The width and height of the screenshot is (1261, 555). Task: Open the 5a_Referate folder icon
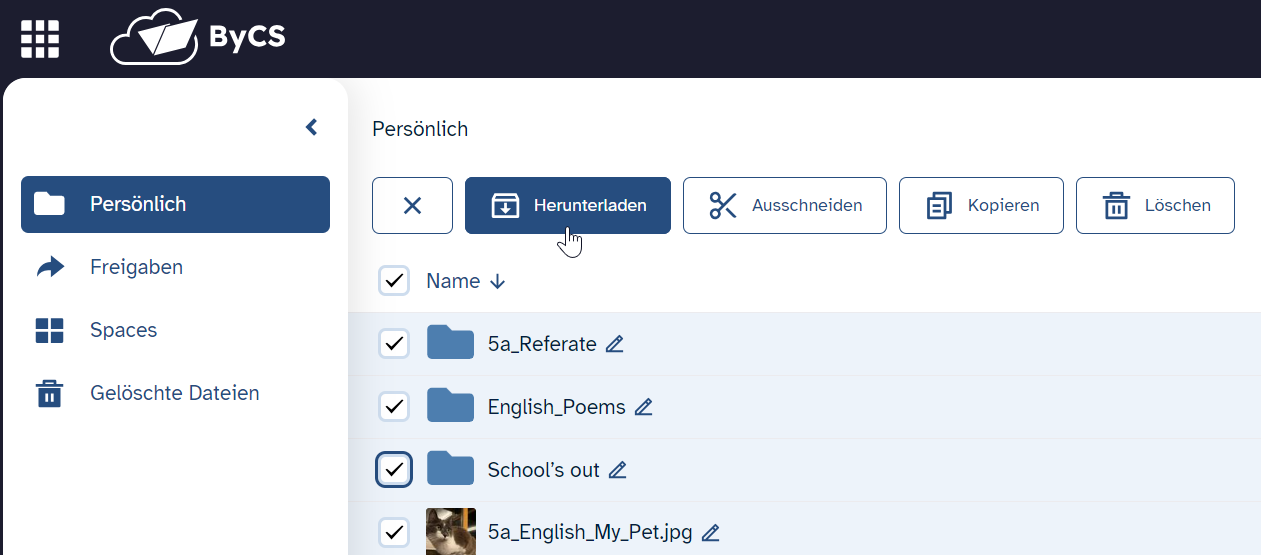pos(450,343)
